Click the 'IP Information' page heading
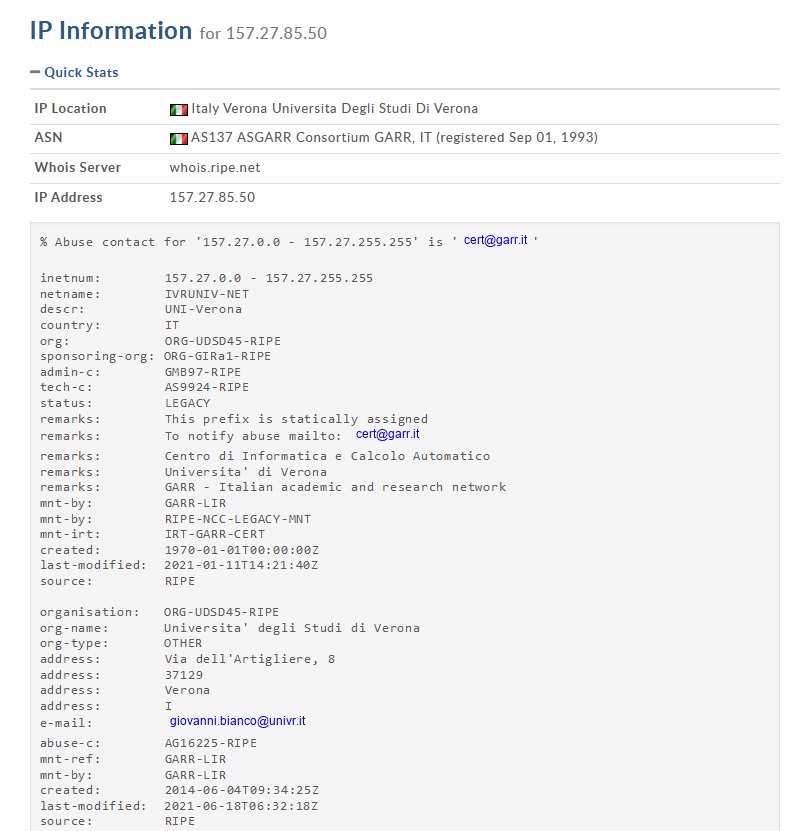 (111, 31)
